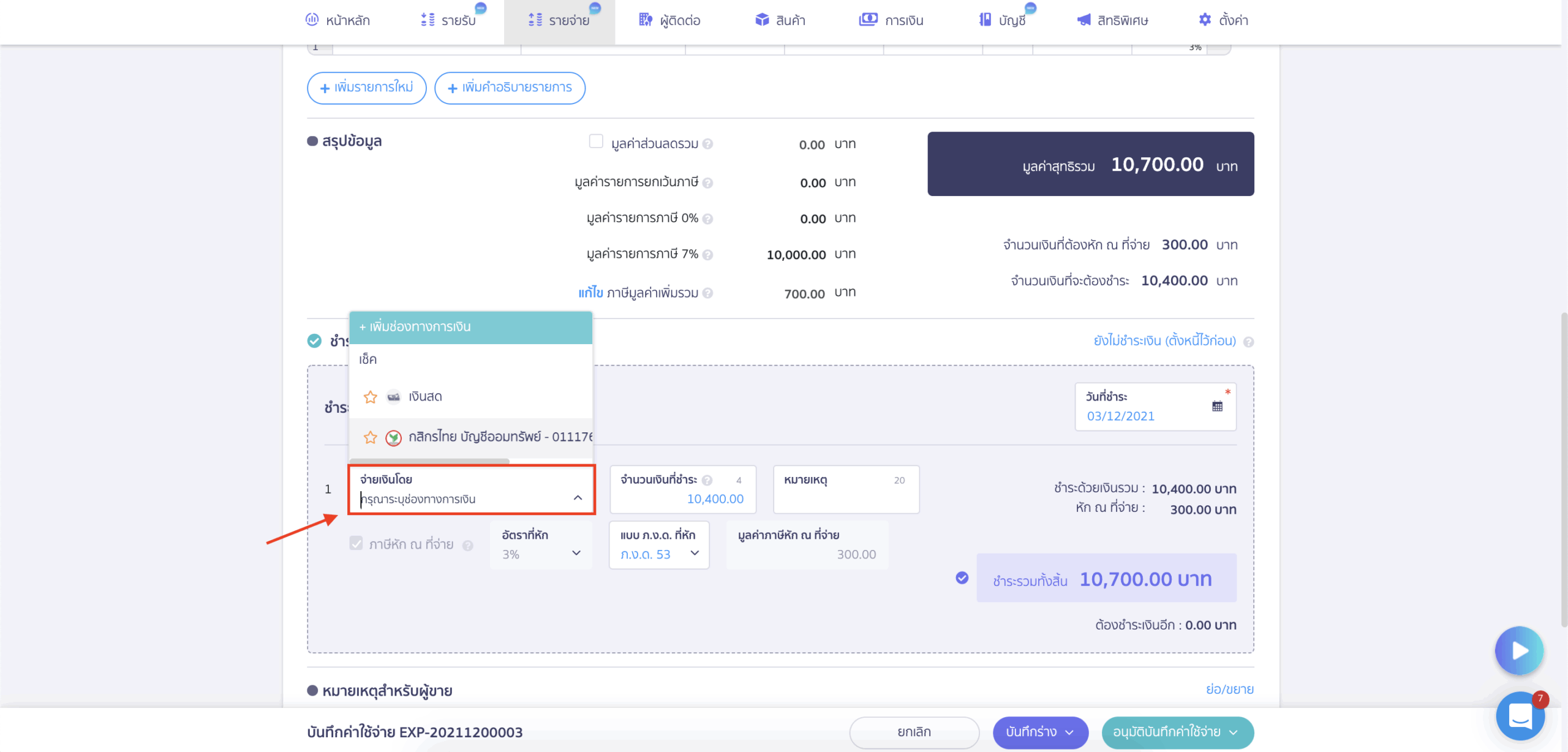Click help icon beside ยังไม่ชำระเงิน link
1568x752 pixels.
(1248, 342)
